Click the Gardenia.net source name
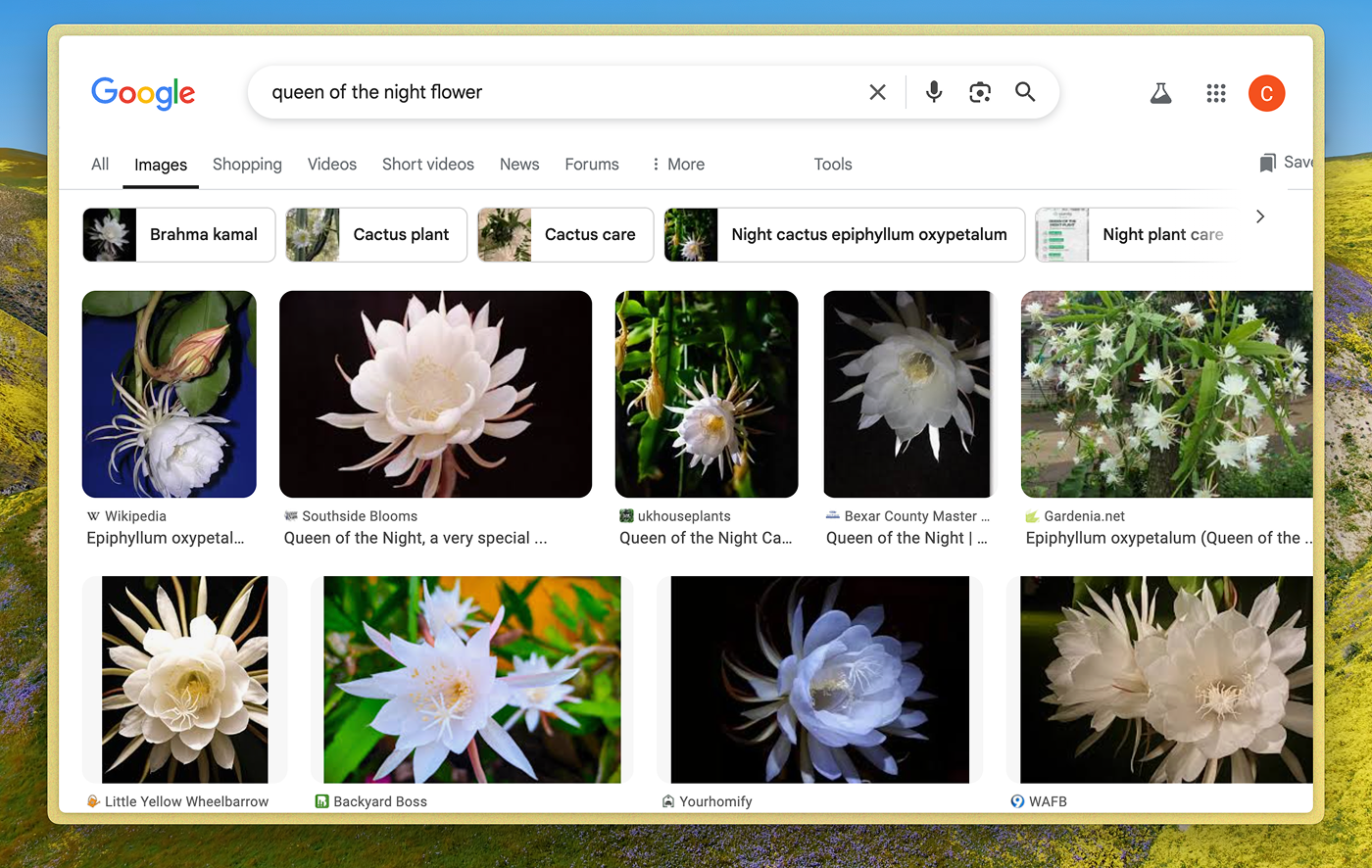 pyautogui.click(x=1085, y=516)
